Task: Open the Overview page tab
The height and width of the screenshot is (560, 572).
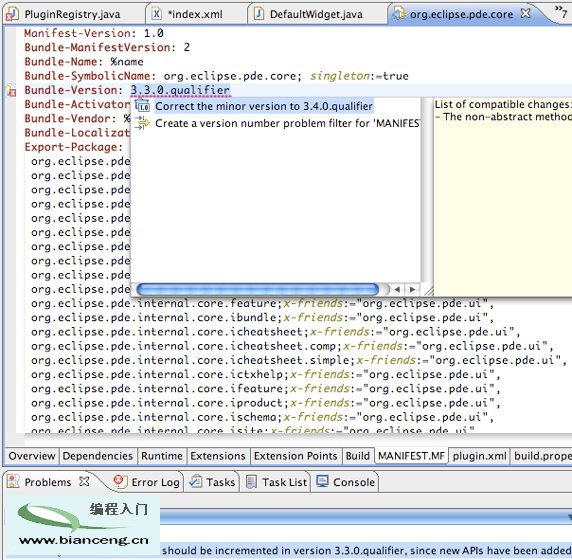Action: point(32,456)
